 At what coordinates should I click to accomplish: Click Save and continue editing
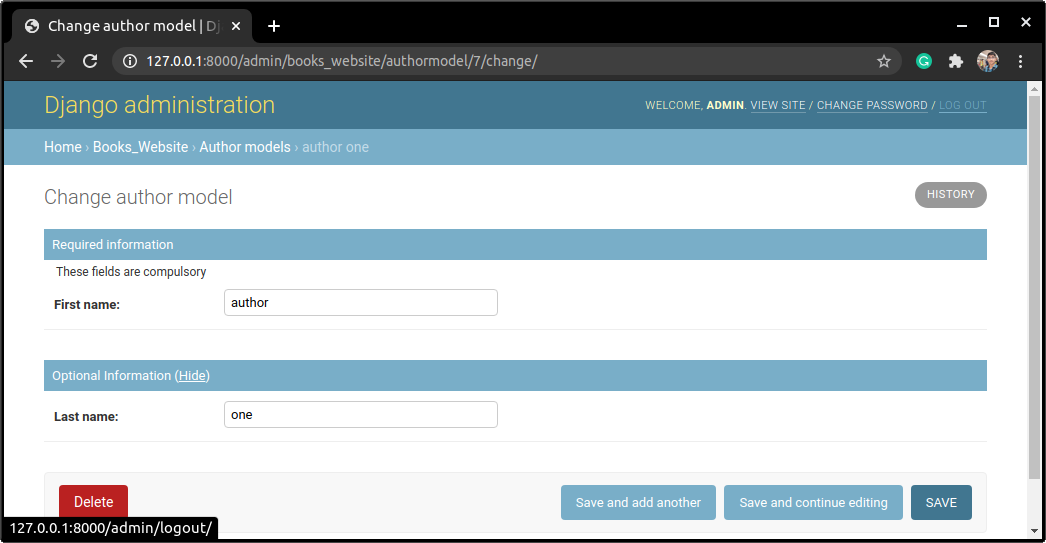pos(813,502)
